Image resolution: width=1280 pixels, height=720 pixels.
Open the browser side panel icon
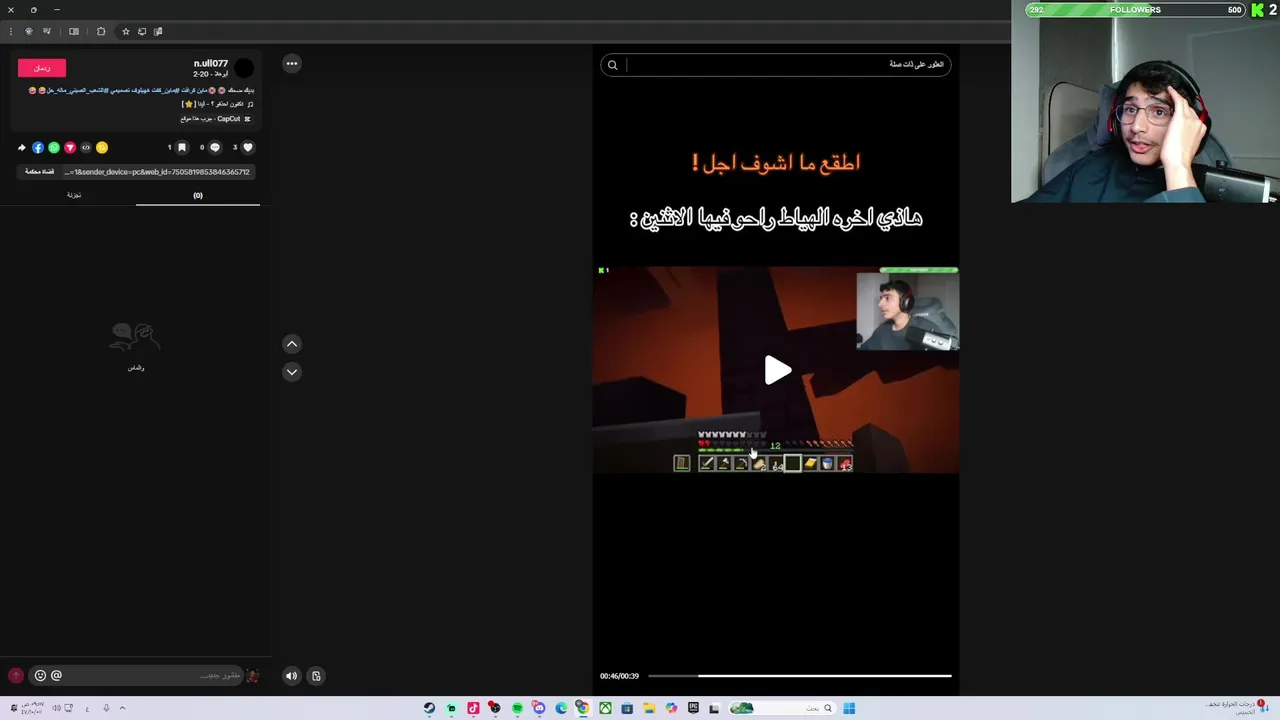click(x=74, y=31)
